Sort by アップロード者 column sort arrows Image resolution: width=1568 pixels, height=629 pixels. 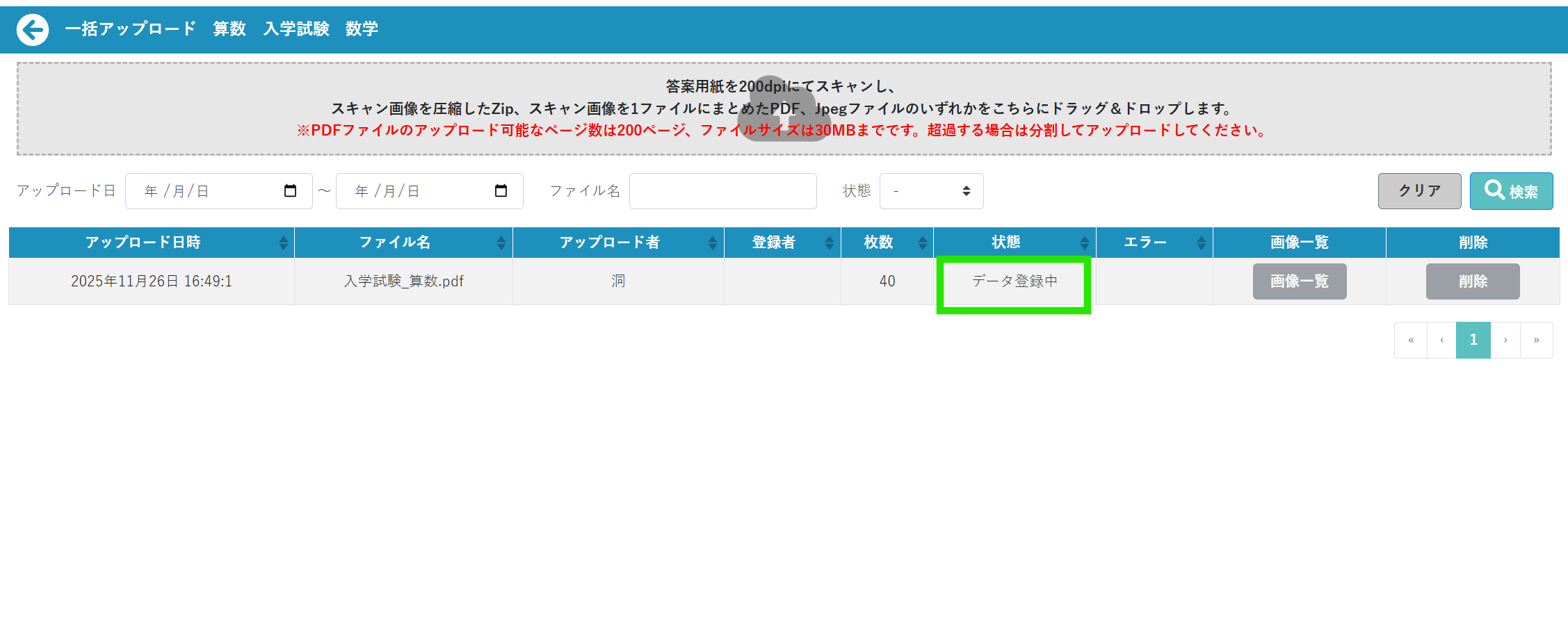click(713, 243)
